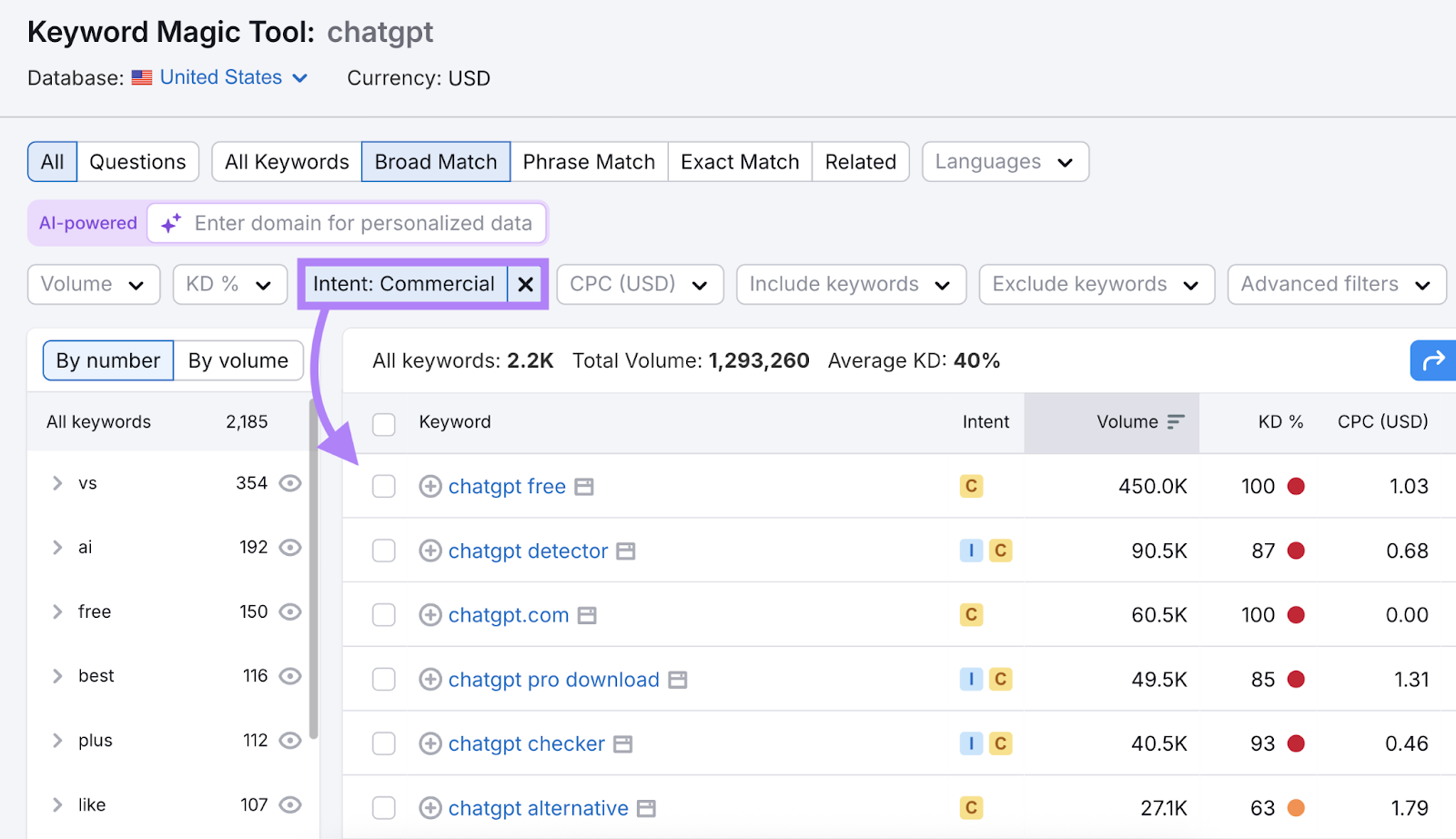Select the Exact Match tab
The height and width of the screenshot is (839, 1456).
(739, 161)
